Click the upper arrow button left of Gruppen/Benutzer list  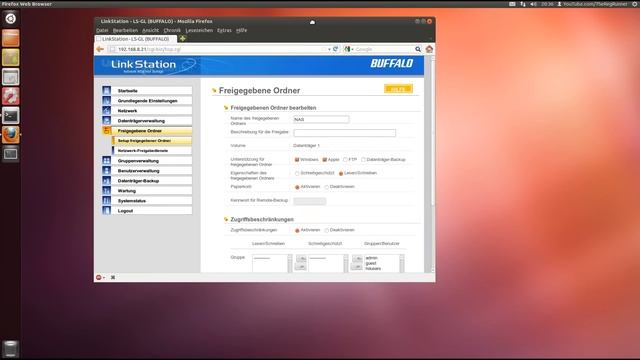point(357,259)
